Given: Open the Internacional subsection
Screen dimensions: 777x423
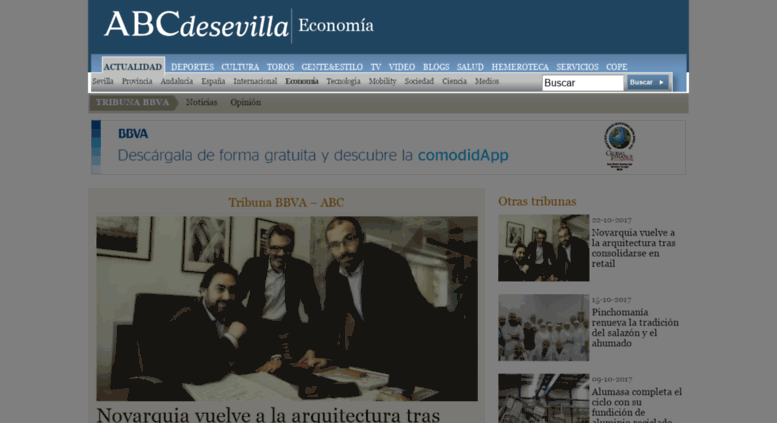Looking at the screenshot, I should (x=255, y=81).
